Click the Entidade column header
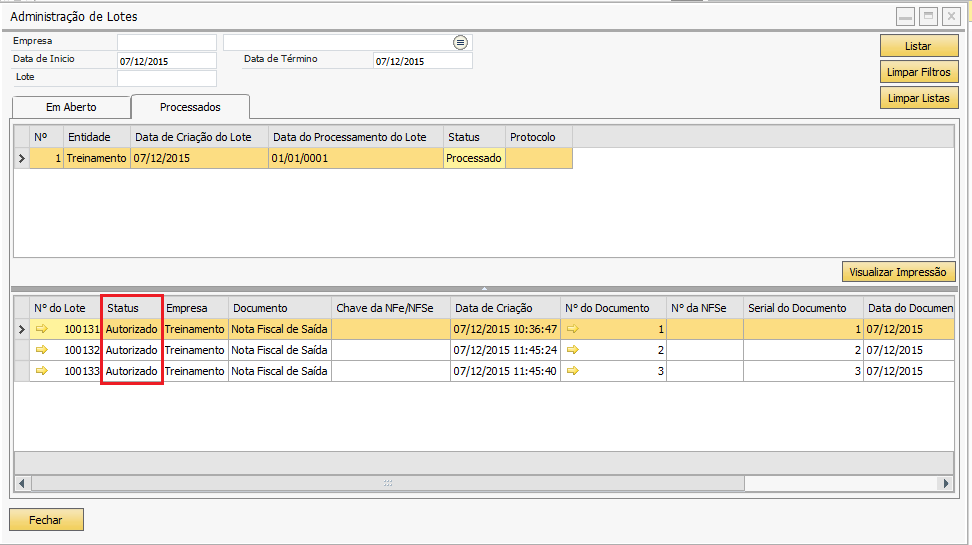Image resolution: width=972 pixels, height=545 pixels. coord(97,137)
